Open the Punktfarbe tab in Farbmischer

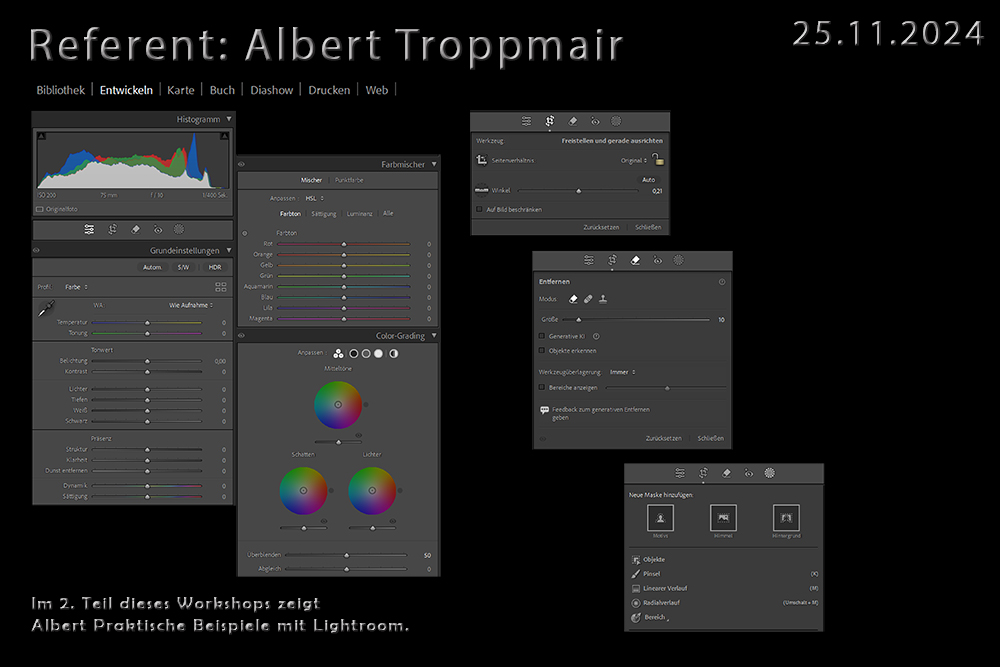coord(349,180)
